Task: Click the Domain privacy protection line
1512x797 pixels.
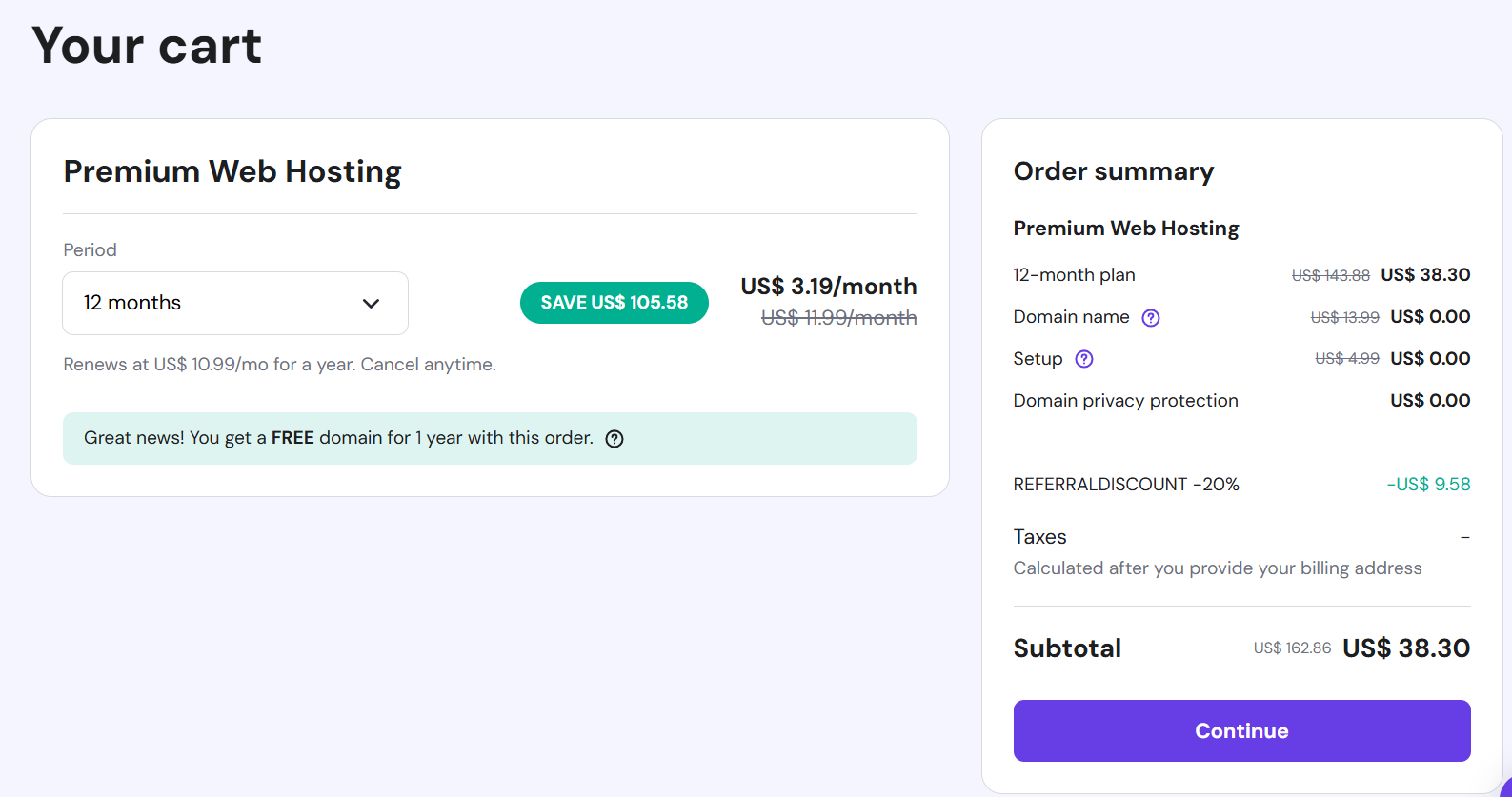Action: pyautogui.click(x=1241, y=401)
